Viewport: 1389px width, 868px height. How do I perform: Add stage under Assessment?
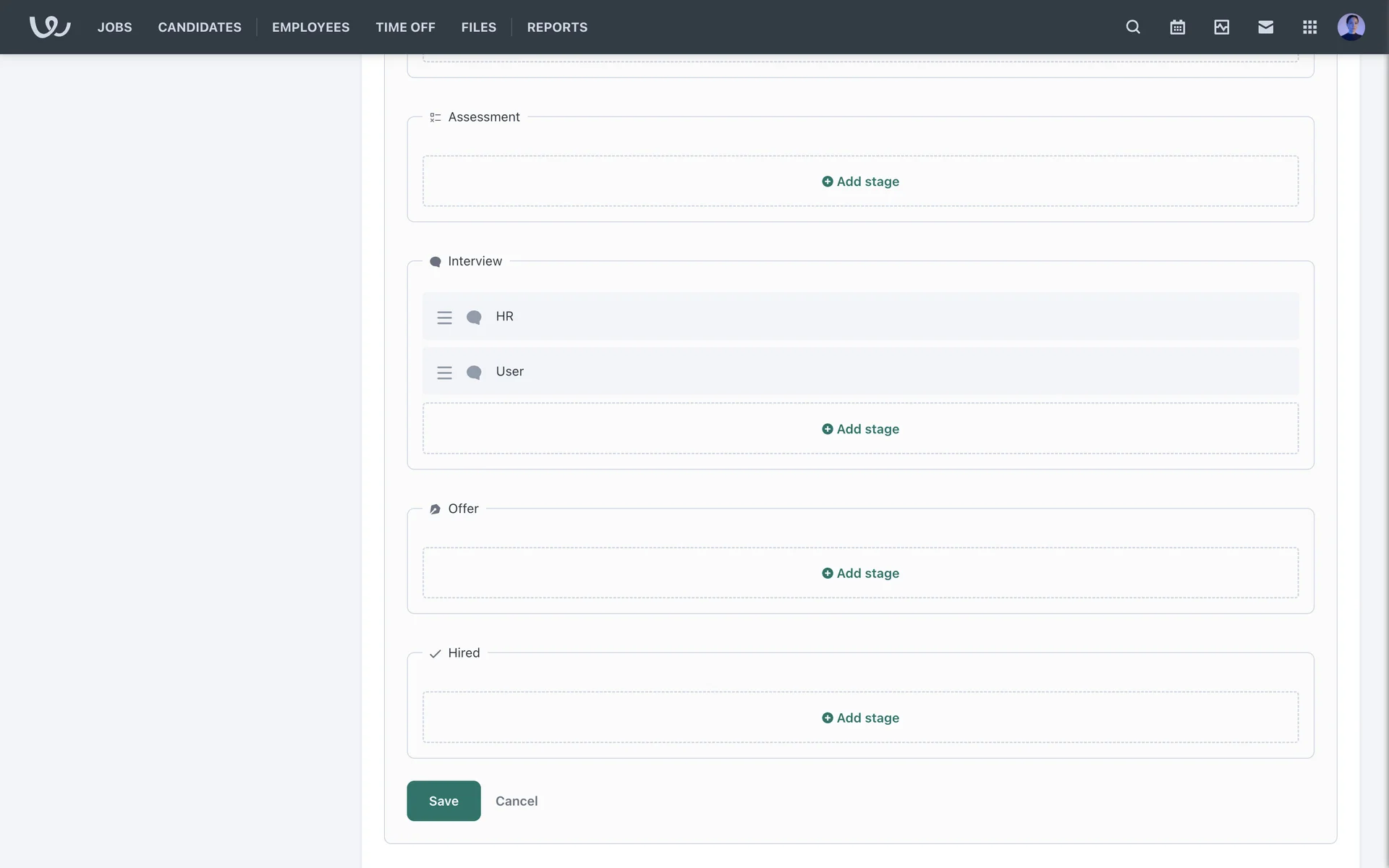860,182
